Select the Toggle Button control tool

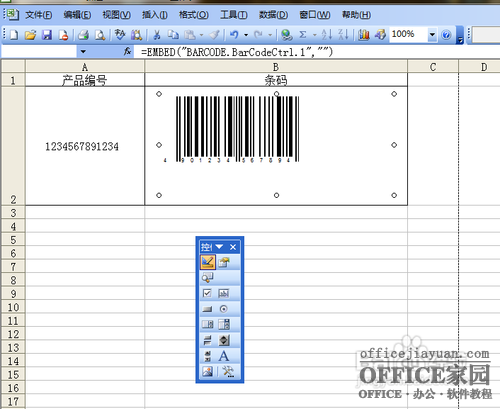pos(207,340)
